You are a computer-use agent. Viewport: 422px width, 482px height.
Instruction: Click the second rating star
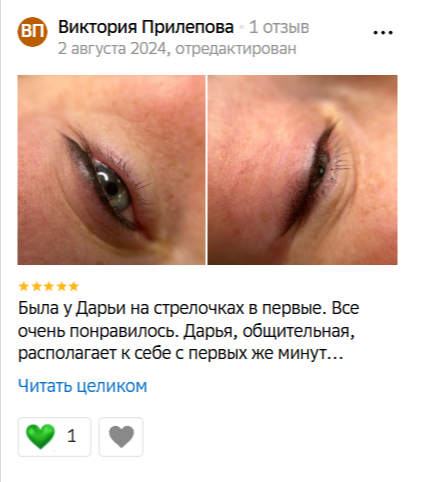(36, 286)
